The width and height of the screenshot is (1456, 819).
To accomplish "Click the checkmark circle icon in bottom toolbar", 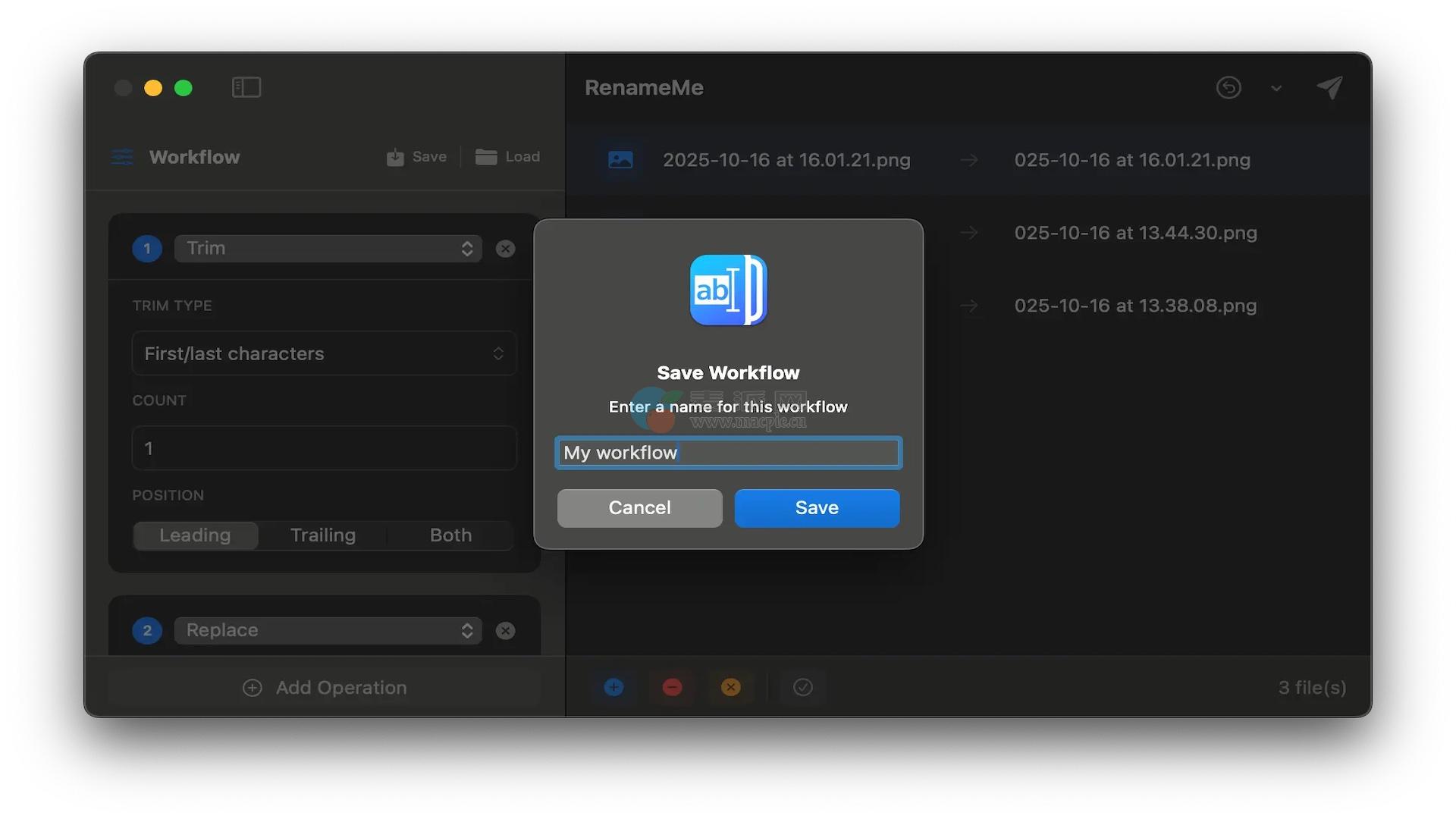I will [802, 687].
